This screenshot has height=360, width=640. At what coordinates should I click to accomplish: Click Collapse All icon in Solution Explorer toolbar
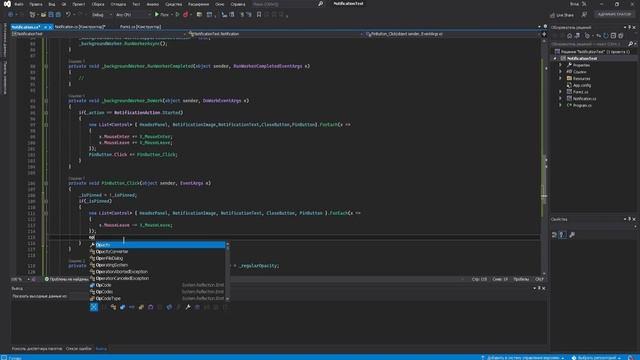coord(613,36)
